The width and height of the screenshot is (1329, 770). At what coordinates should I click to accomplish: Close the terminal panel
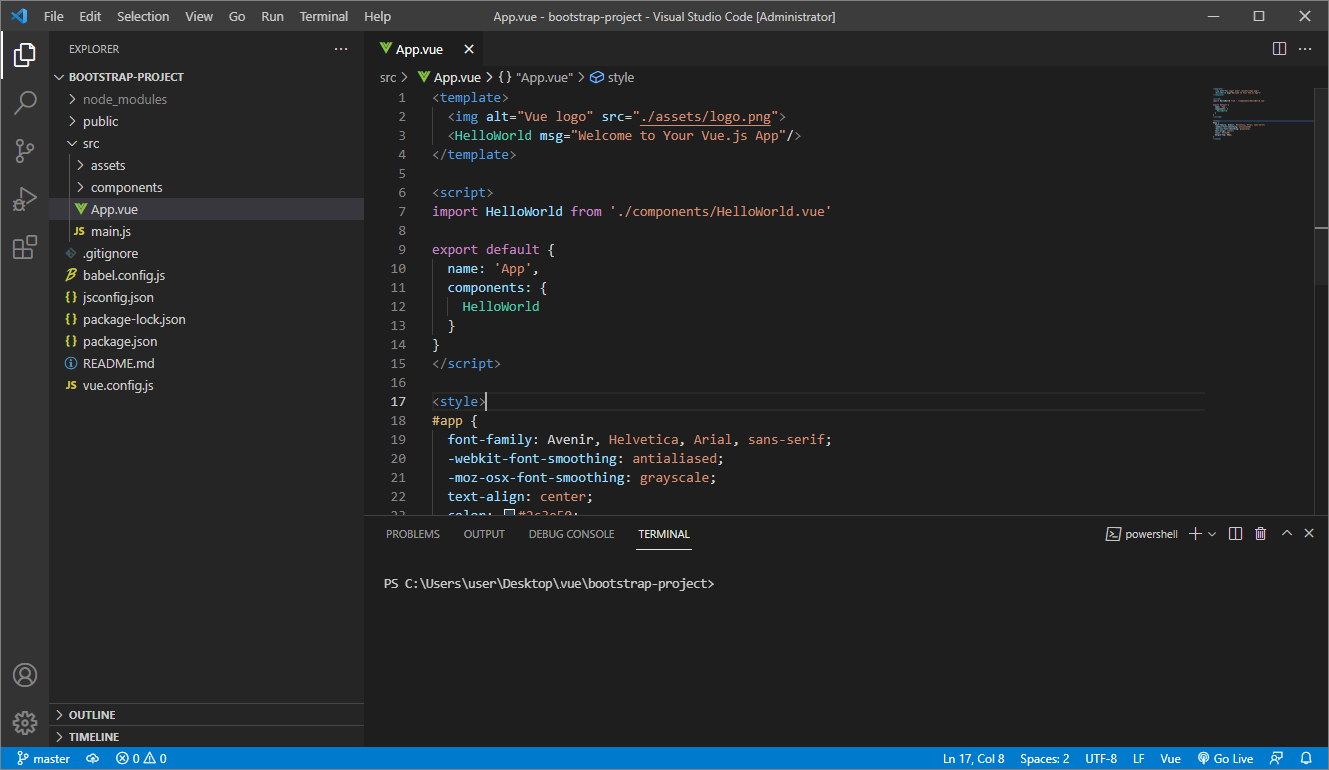coord(1310,534)
